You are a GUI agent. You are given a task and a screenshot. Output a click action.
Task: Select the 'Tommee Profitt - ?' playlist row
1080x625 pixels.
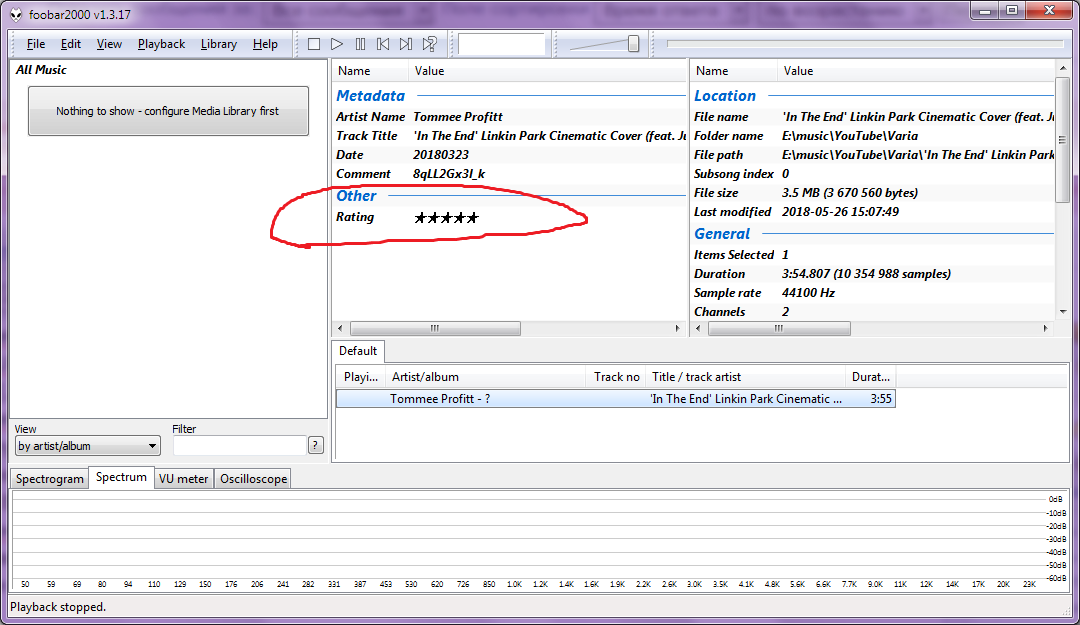pyautogui.click(x=616, y=399)
